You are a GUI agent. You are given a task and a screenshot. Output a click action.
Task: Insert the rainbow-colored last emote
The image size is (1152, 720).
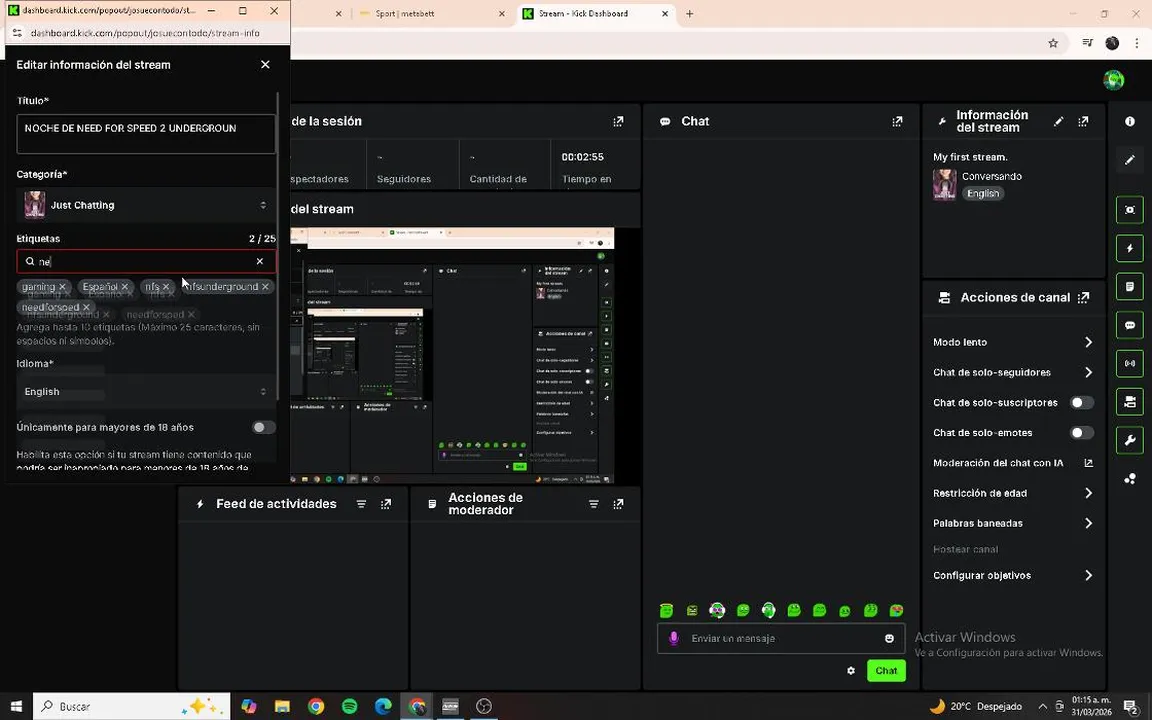tap(896, 610)
